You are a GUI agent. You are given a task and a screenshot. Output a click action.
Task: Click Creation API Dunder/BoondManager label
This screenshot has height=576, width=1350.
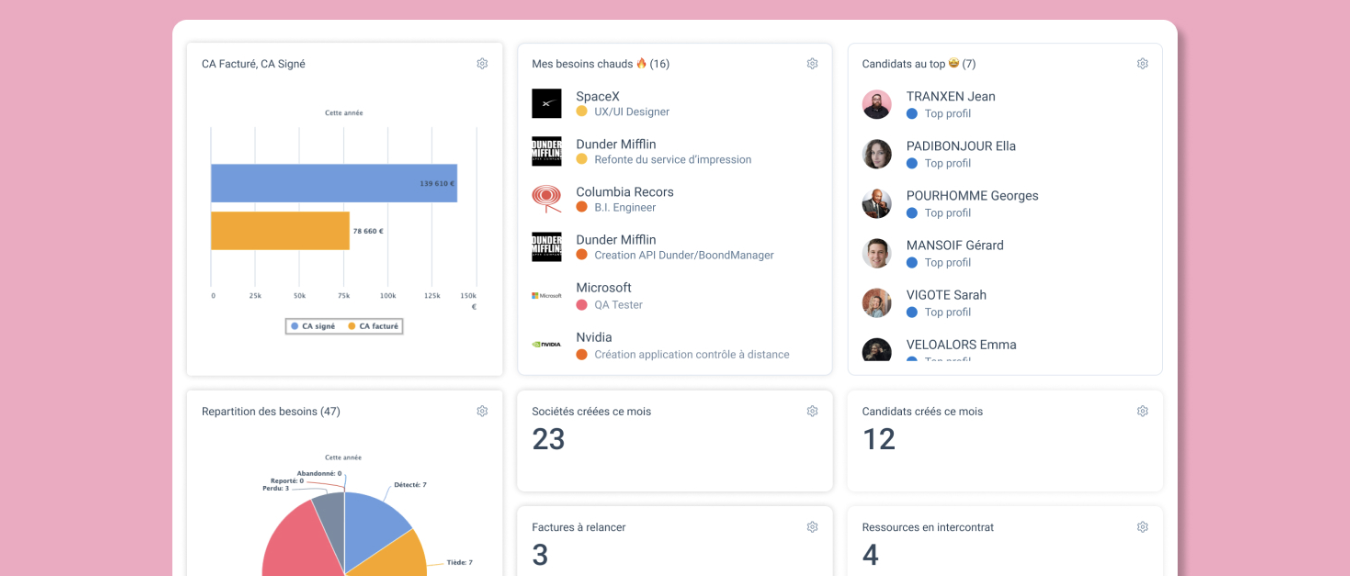click(x=684, y=256)
